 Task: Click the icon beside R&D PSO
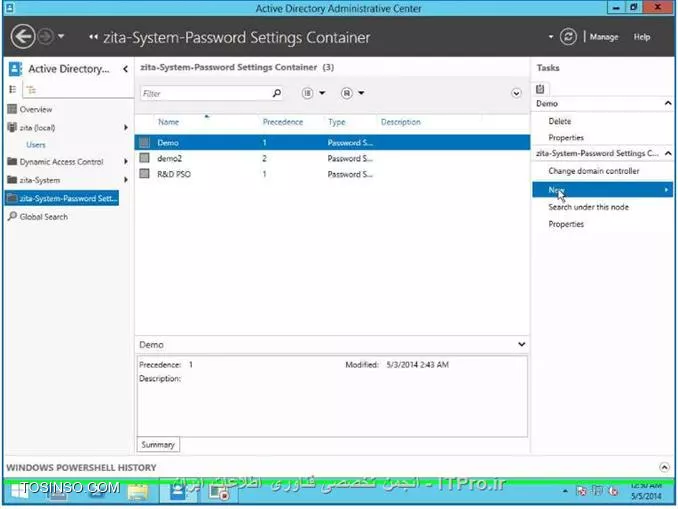click(x=144, y=173)
